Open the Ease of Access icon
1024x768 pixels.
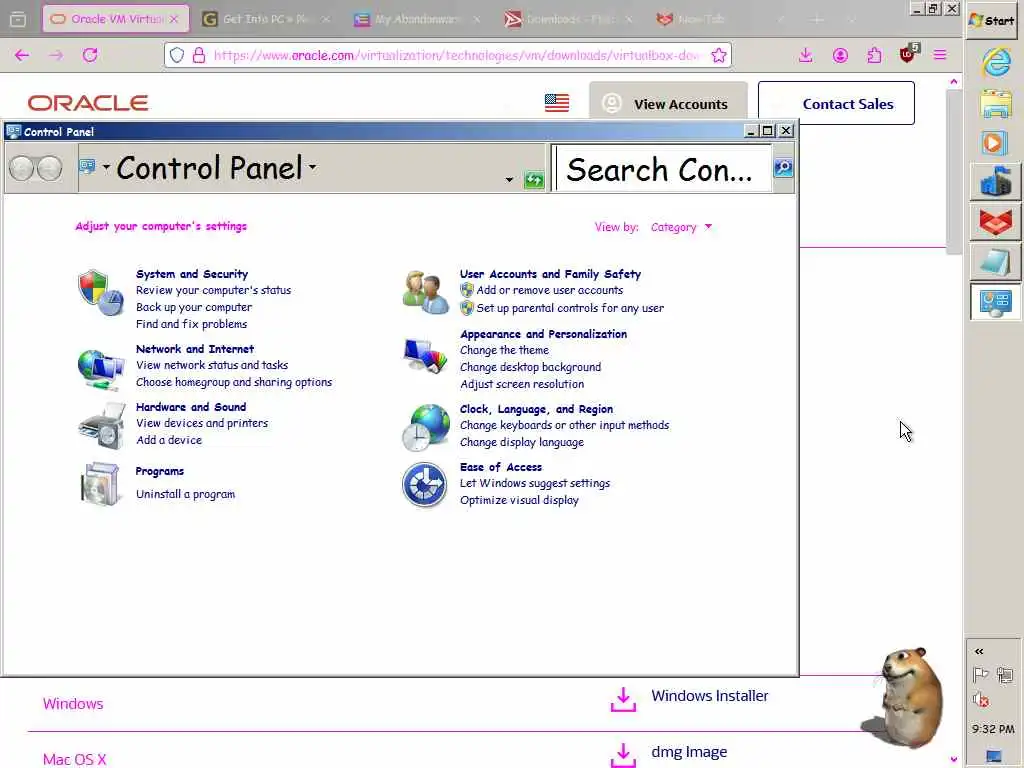[x=424, y=485]
